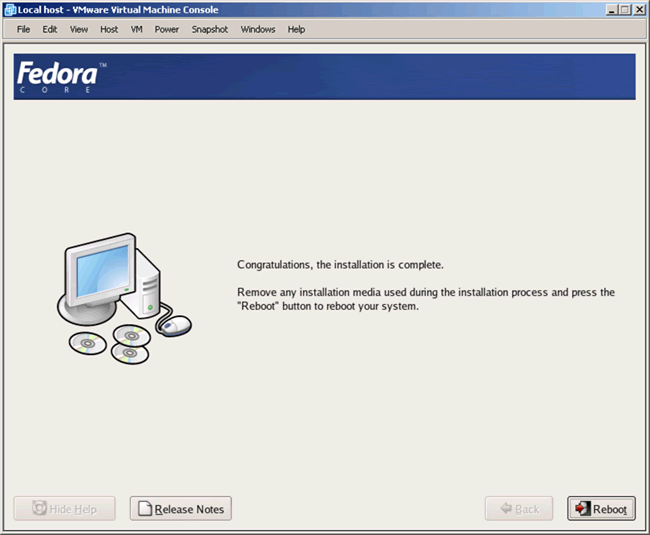The image size is (650, 535).
Task: Open the File menu
Action: pyautogui.click(x=23, y=29)
